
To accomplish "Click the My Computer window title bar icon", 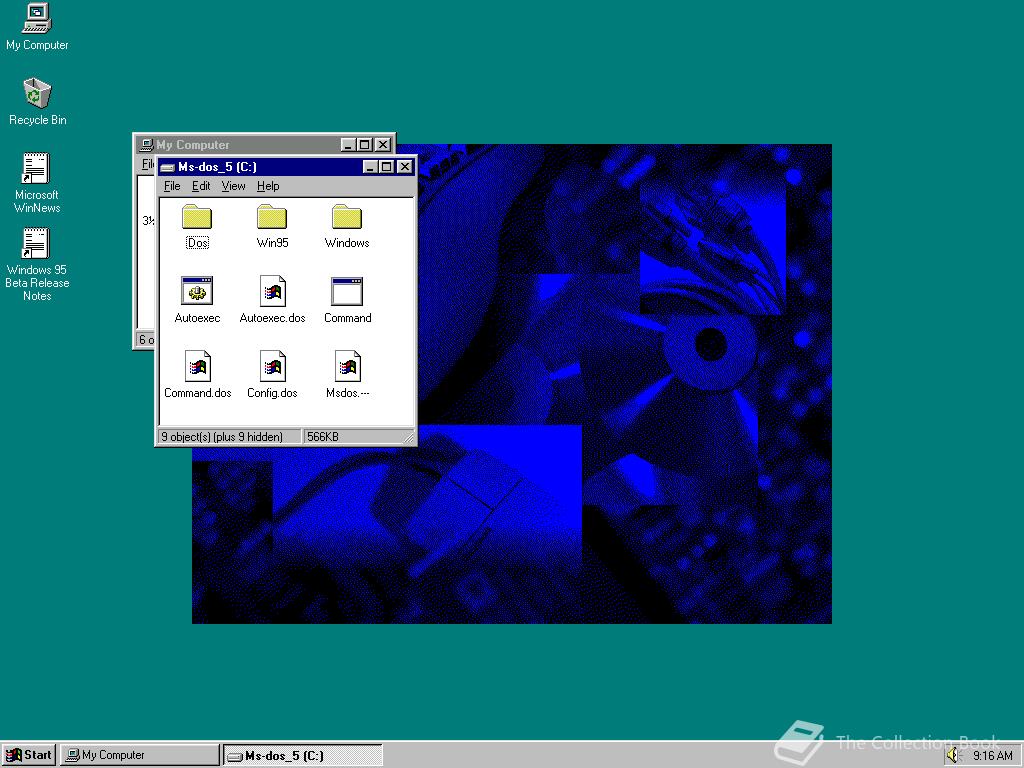I will (147, 145).
